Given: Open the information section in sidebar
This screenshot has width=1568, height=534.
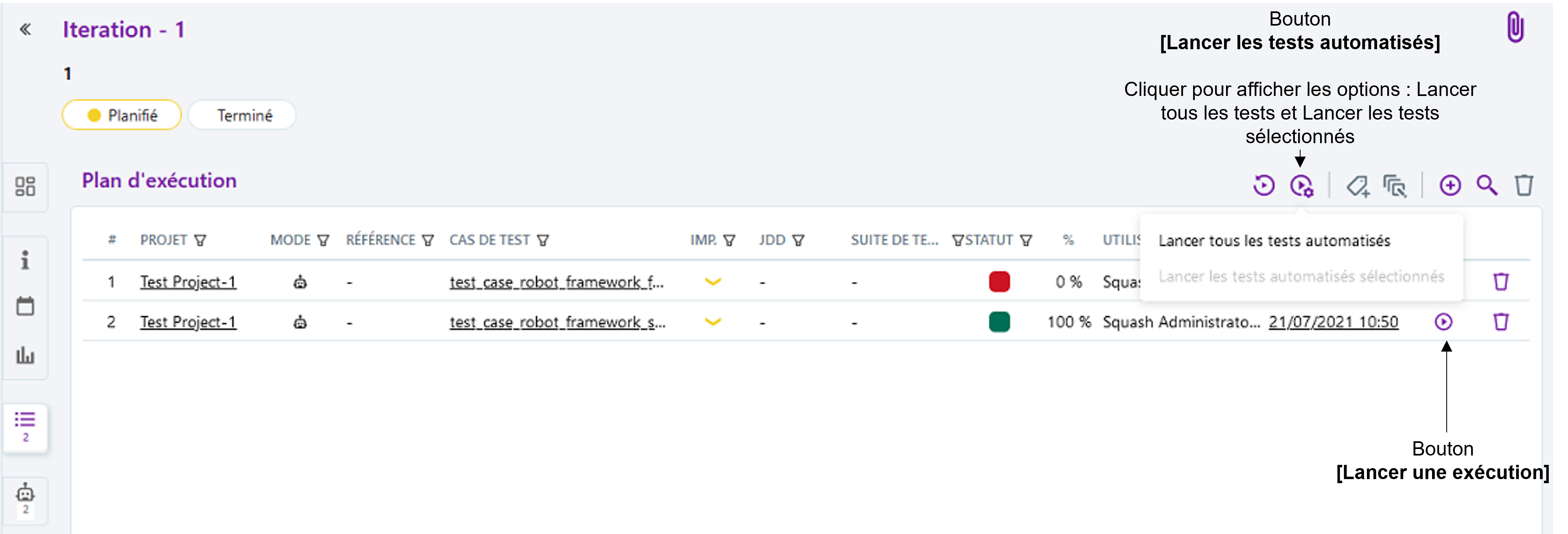Looking at the screenshot, I should [x=25, y=260].
